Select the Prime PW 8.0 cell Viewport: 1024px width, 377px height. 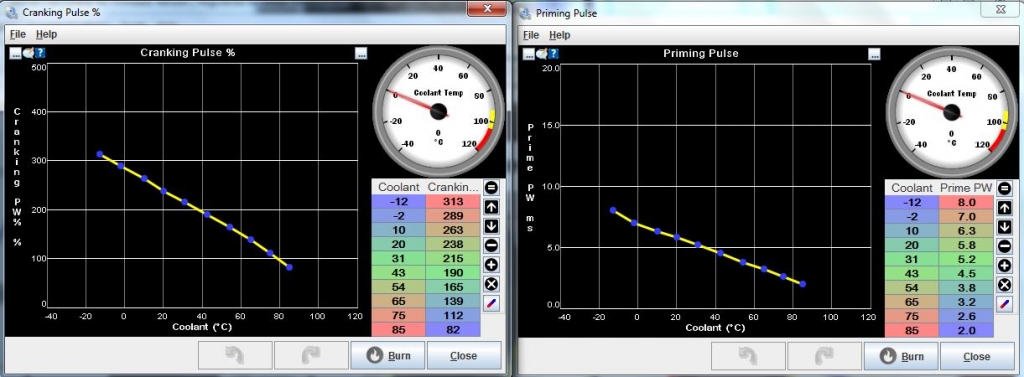pyautogui.click(x=967, y=202)
